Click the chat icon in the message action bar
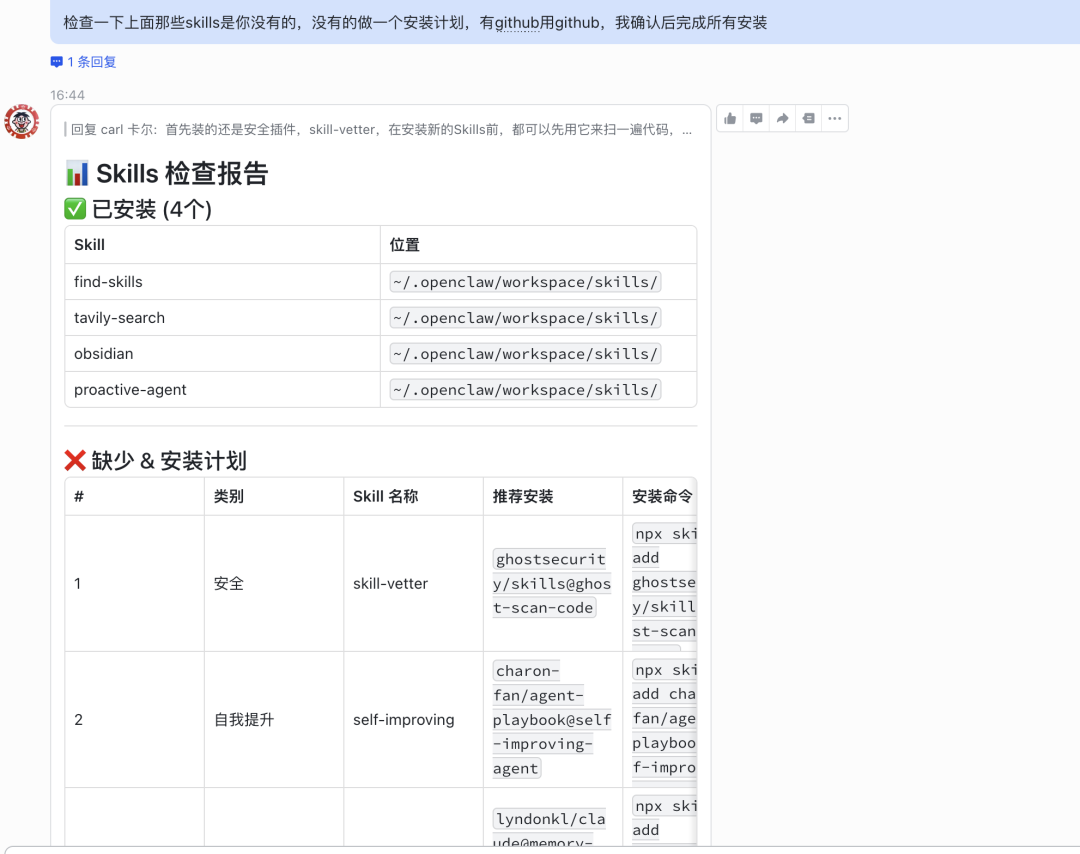Image resolution: width=1080 pixels, height=854 pixels. (756, 118)
